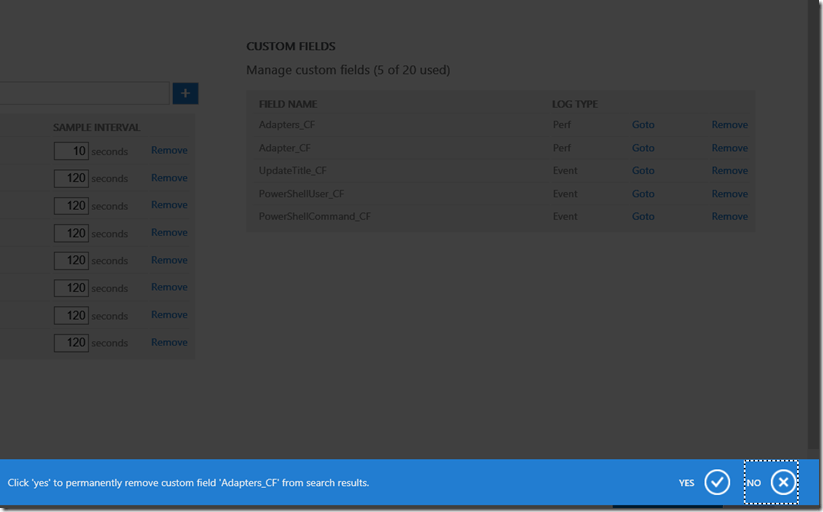The image size is (823, 512).
Task: Follow Goto link for PowerShellUser_CF
Action: point(643,194)
